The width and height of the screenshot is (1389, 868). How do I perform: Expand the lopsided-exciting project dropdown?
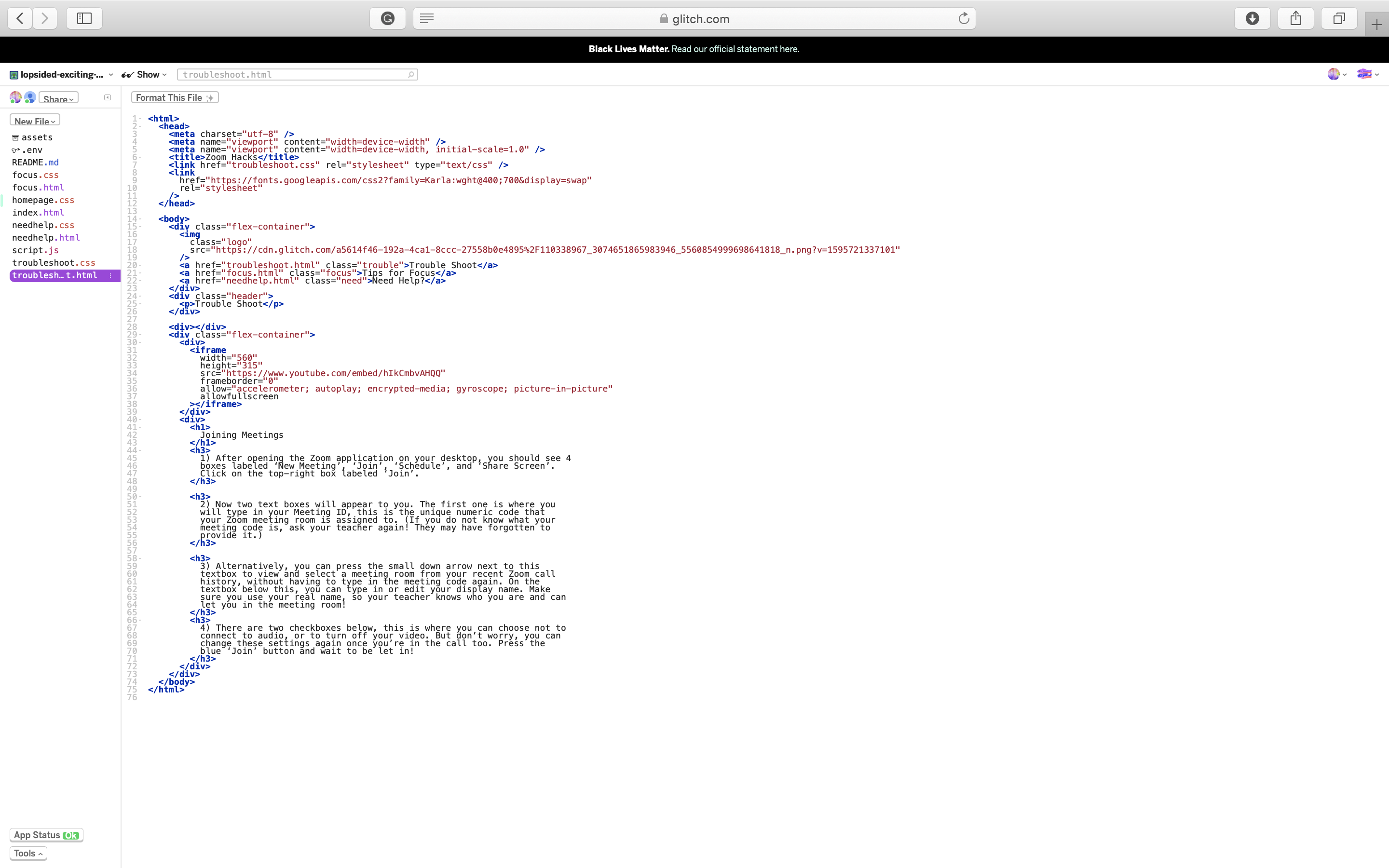click(x=61, y=75)
